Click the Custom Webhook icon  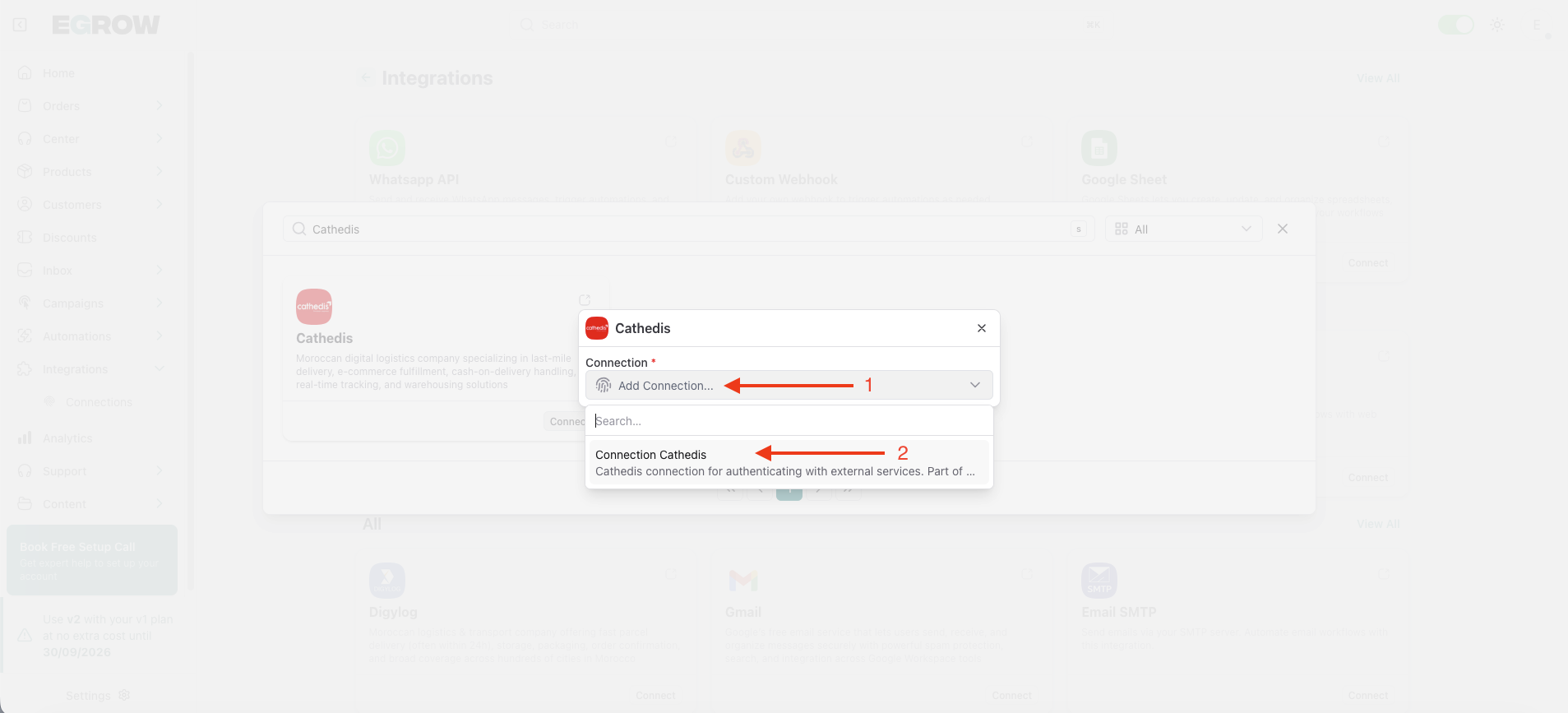tap(743, 148)
